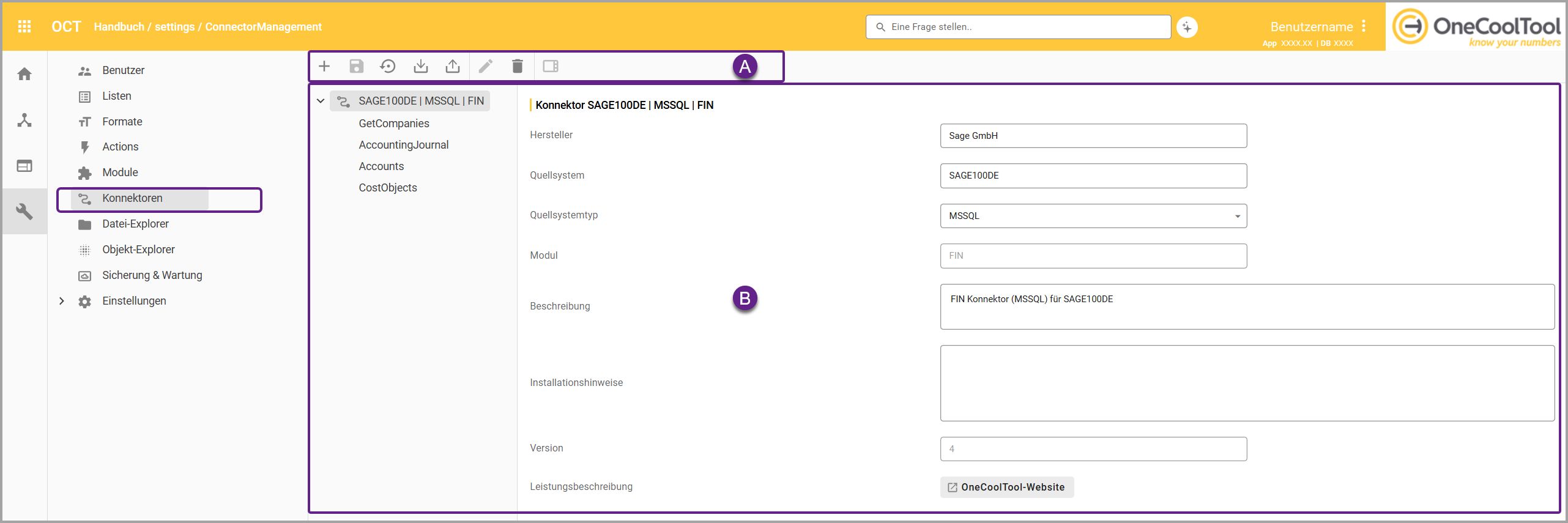Select the Konnektoren menu item
This screenshot has width=1568, height=523.
140,199
